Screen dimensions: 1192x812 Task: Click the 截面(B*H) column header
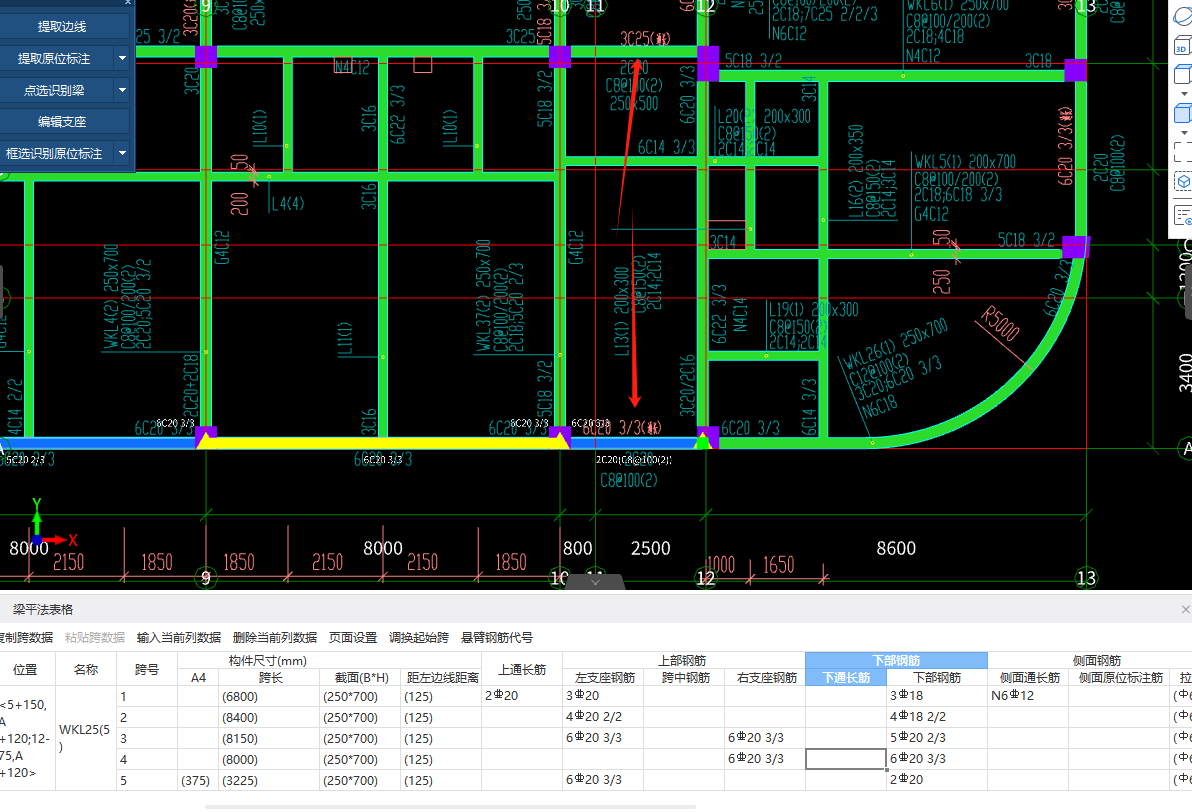coord(360,677)
